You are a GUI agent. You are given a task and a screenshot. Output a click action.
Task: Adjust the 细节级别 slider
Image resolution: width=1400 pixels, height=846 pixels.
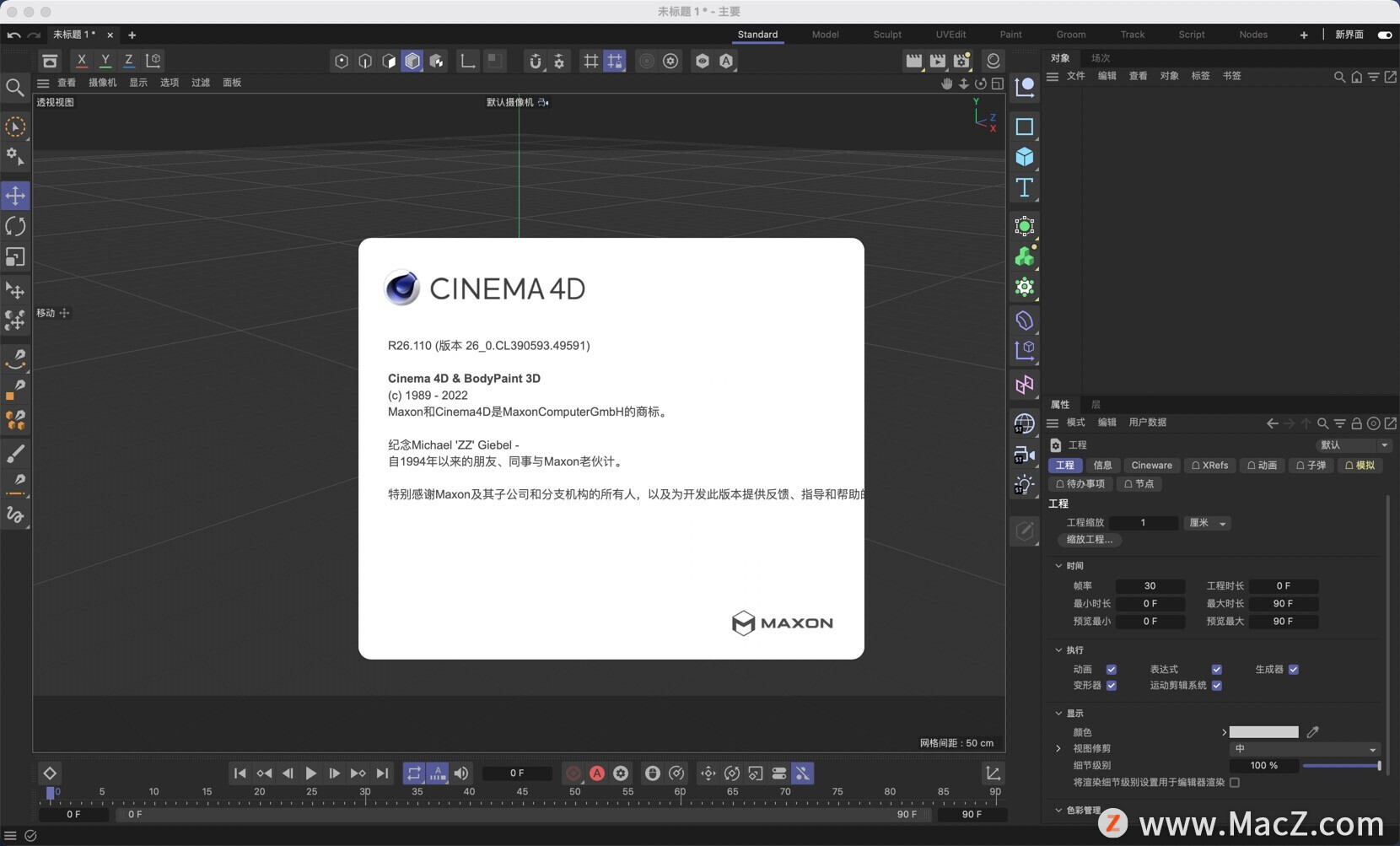tap(1341, 766)
